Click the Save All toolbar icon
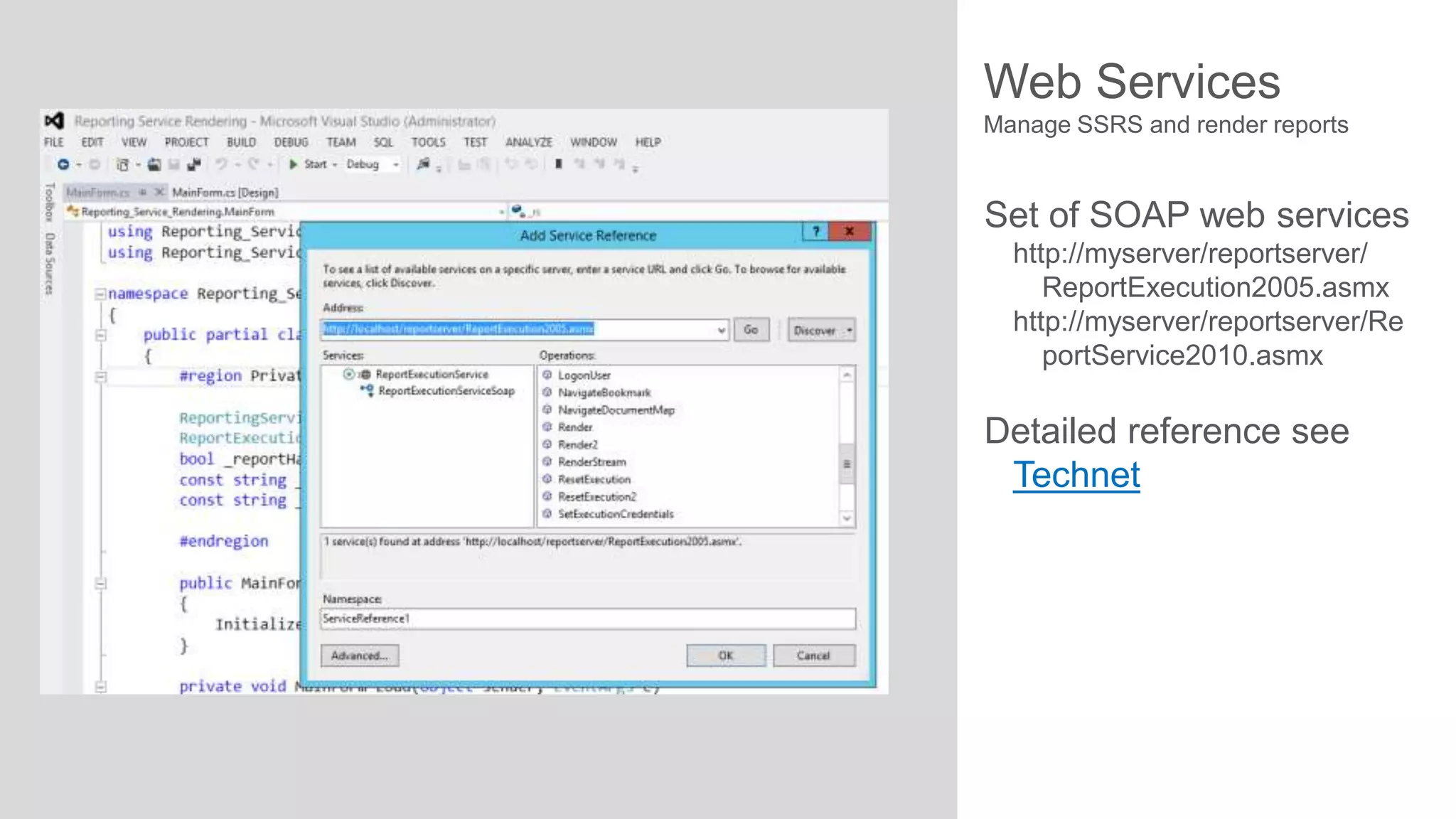The image size is (1456, 819). (x=193, y=165)
